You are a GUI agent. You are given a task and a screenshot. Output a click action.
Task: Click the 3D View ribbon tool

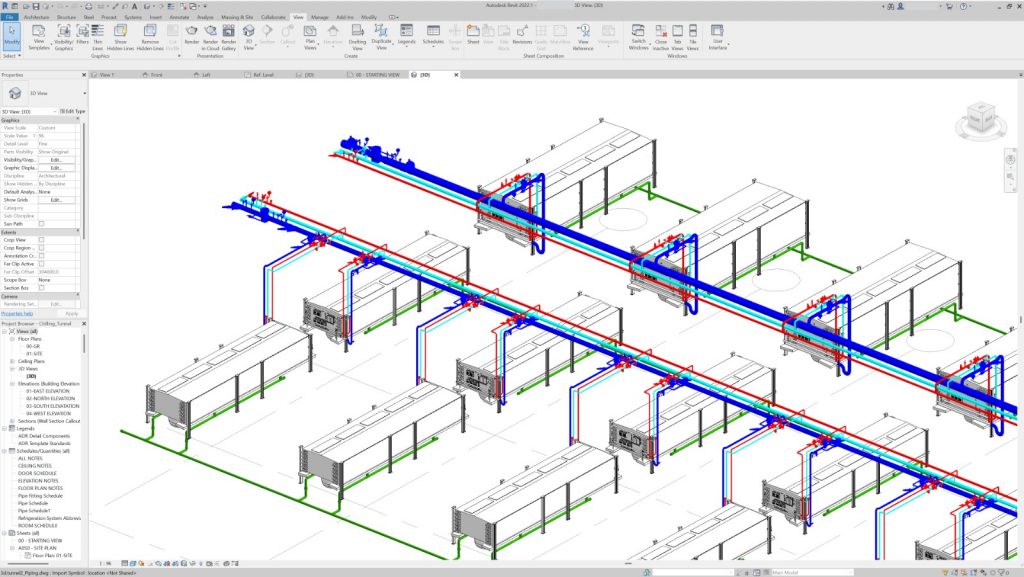(x=249, y=37)
